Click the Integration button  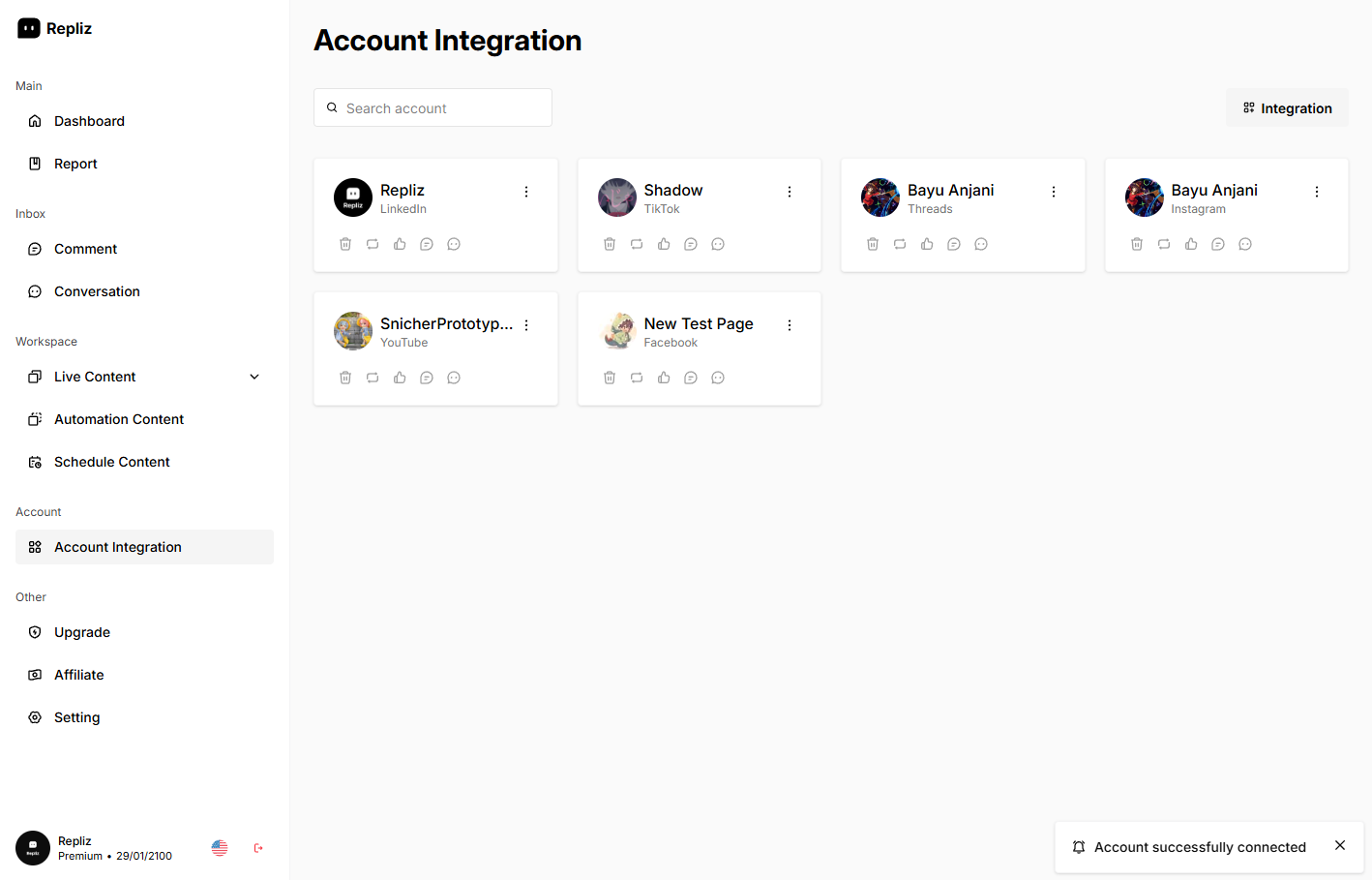click(1287, 108)
